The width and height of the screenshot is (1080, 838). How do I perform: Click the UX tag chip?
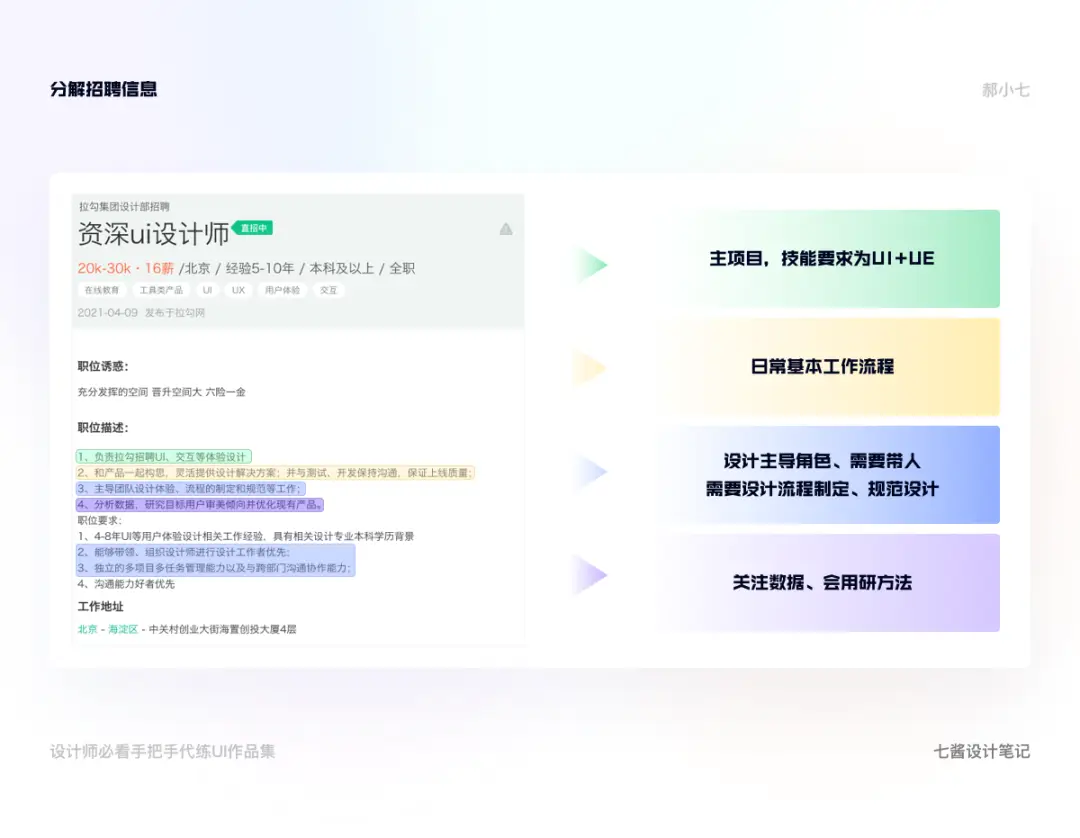238,290
